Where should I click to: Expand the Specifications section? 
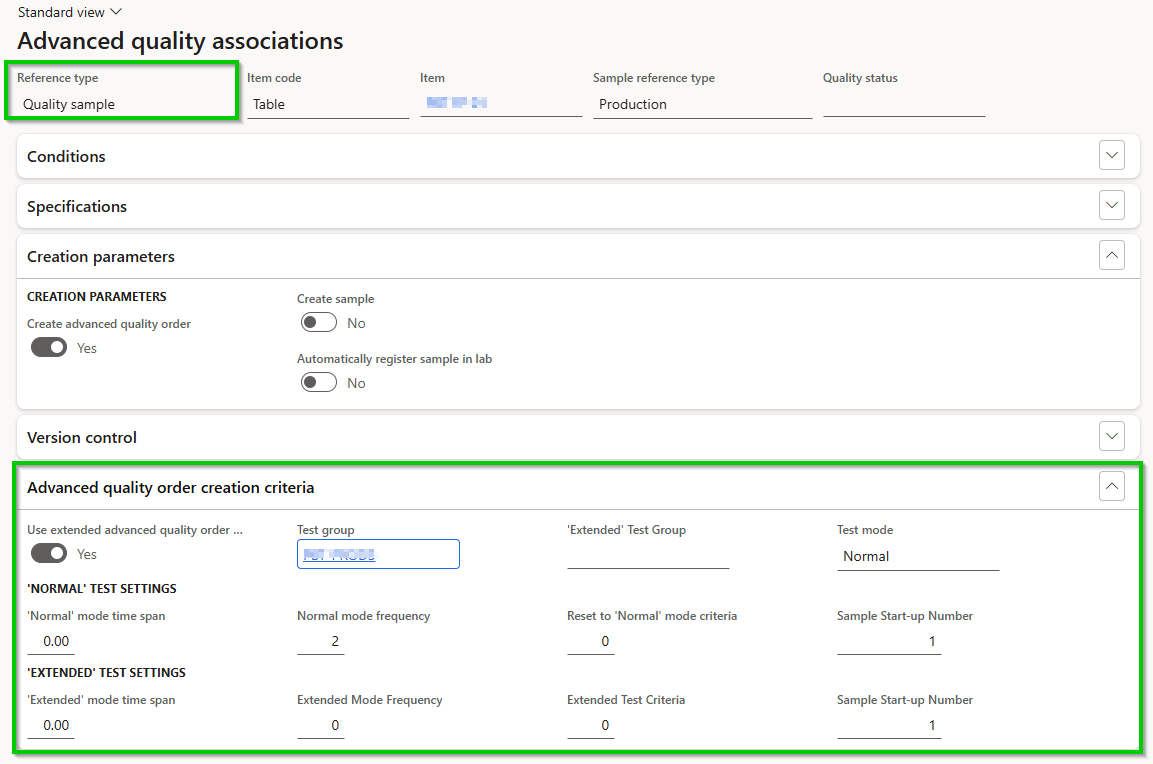point(1111,206)
